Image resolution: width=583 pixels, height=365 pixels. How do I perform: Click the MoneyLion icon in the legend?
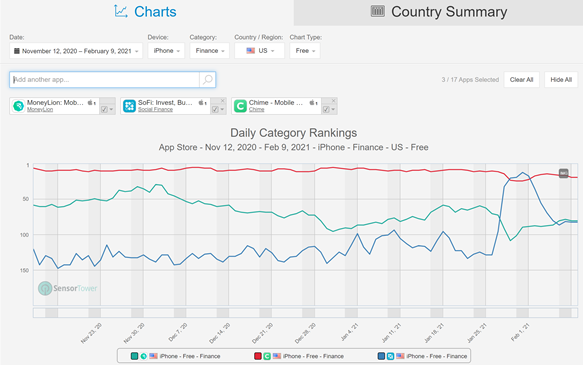pos(144,356)
